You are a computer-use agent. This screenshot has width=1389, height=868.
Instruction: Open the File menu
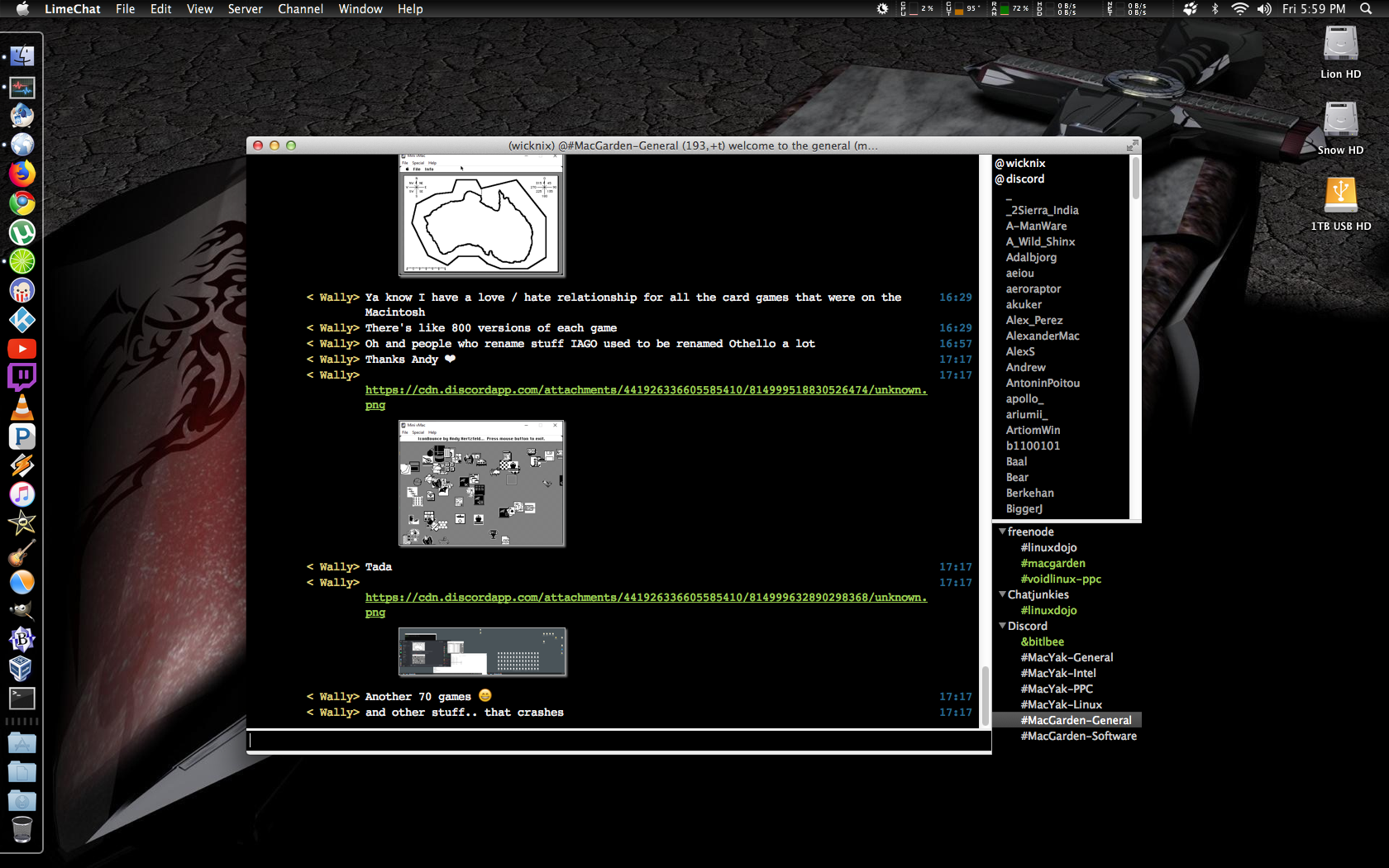(x=126, y=9)
